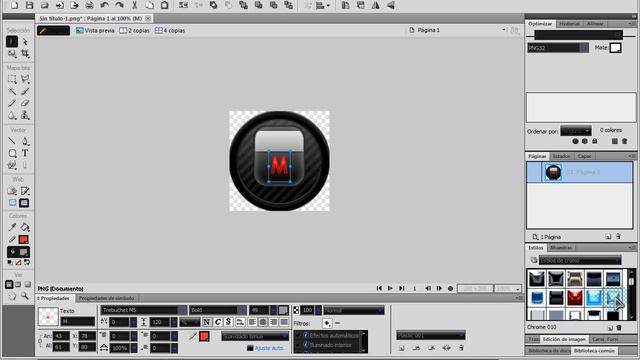
Task: Select the Rectangle shape tool
Action: click(12, 153)
